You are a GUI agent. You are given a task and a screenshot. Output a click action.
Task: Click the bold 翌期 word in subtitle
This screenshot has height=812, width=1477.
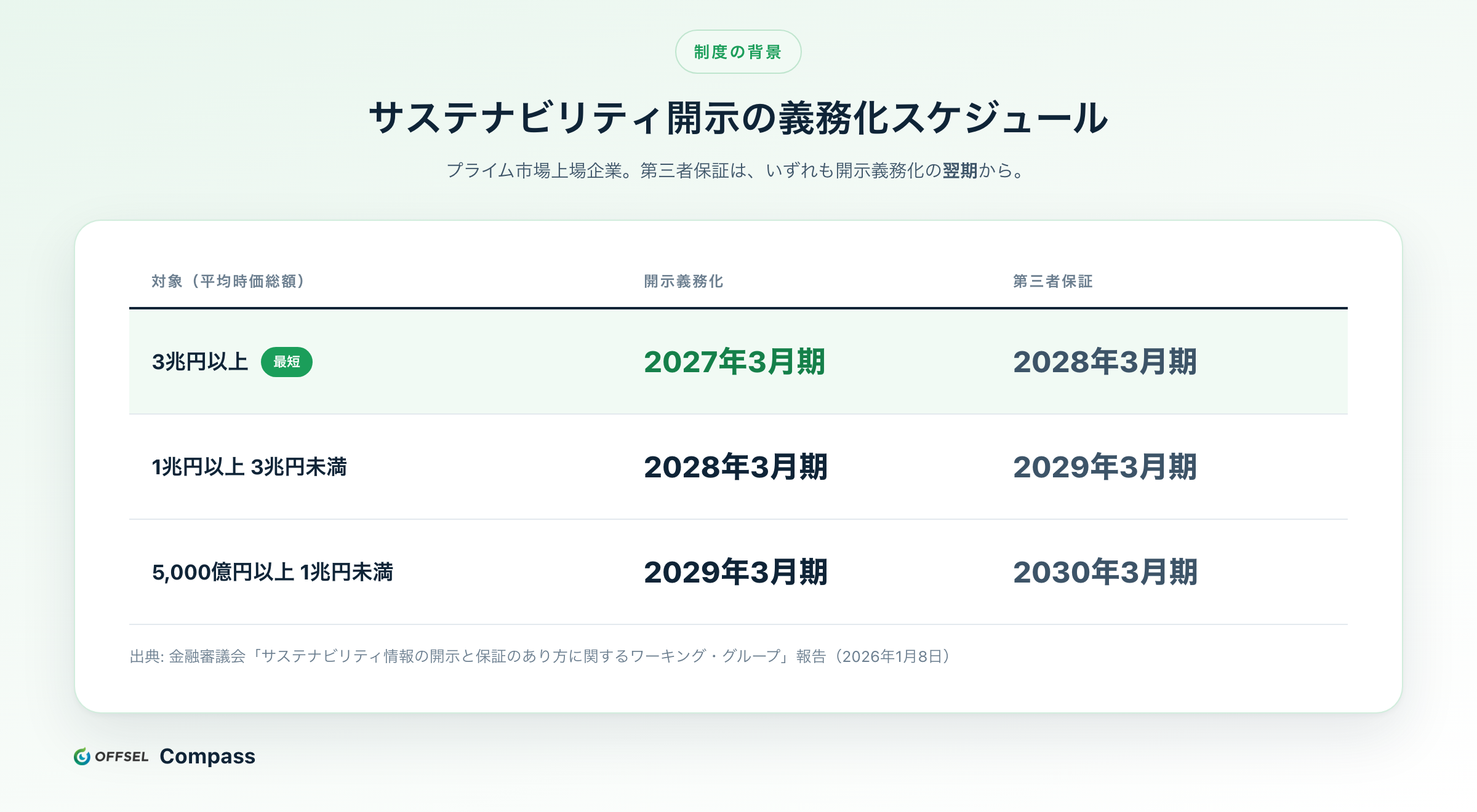tap(960, 170)
